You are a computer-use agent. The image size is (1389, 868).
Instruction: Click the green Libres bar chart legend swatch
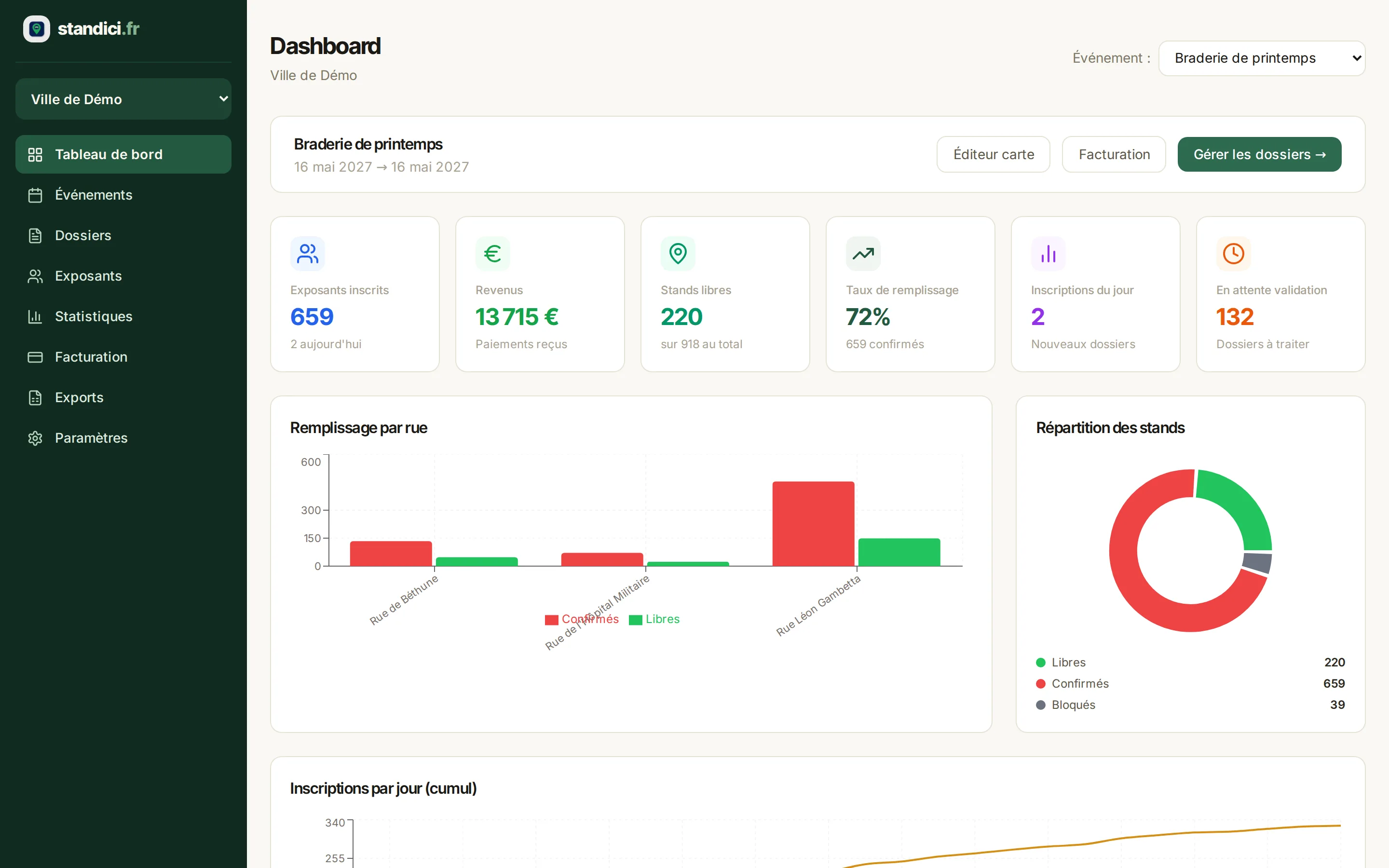[x=635, y=620]
